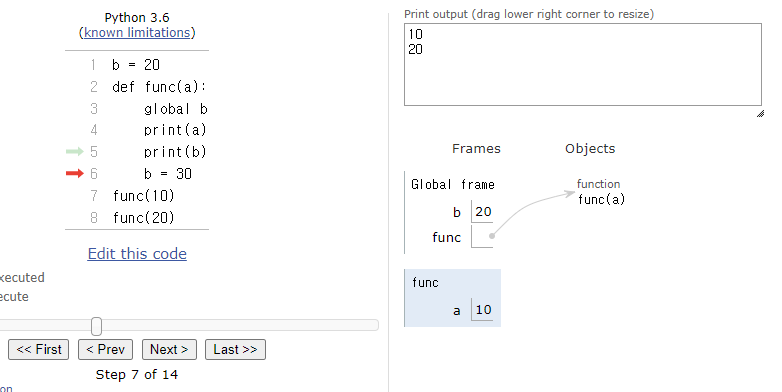This screenshot has height=392, width=782.
Task: Go to first step with << First button
Action: click(x=38, y=350)
